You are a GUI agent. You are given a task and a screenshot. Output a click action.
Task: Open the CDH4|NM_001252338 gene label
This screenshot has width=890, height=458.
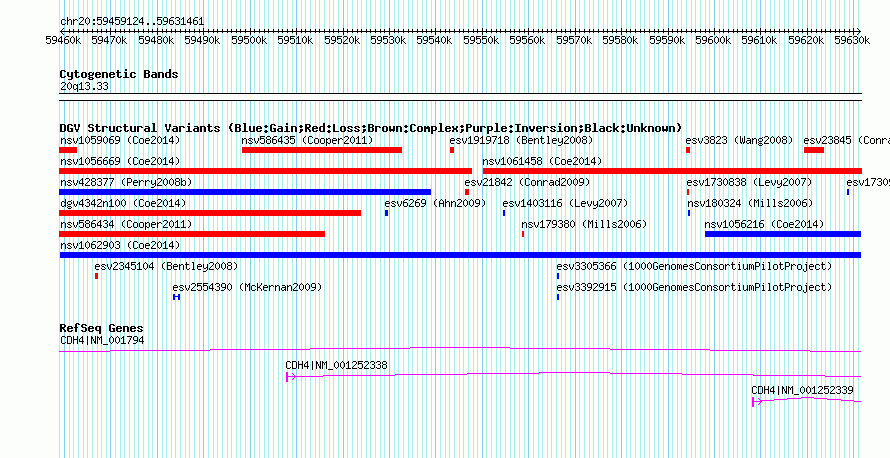[x=336, y=365]
